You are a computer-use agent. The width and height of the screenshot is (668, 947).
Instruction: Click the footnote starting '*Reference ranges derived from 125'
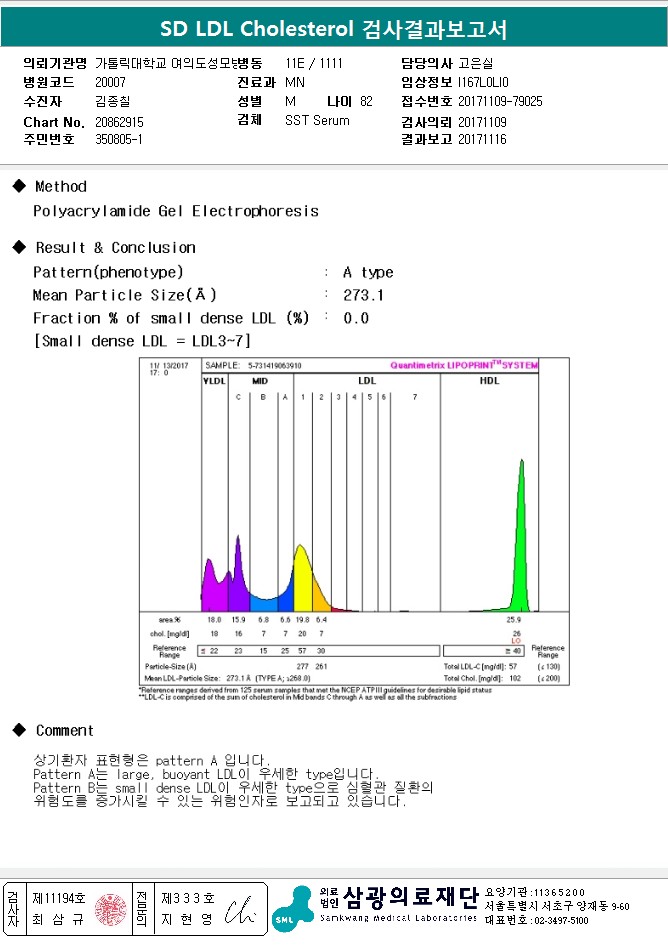(x=315, y=690)
